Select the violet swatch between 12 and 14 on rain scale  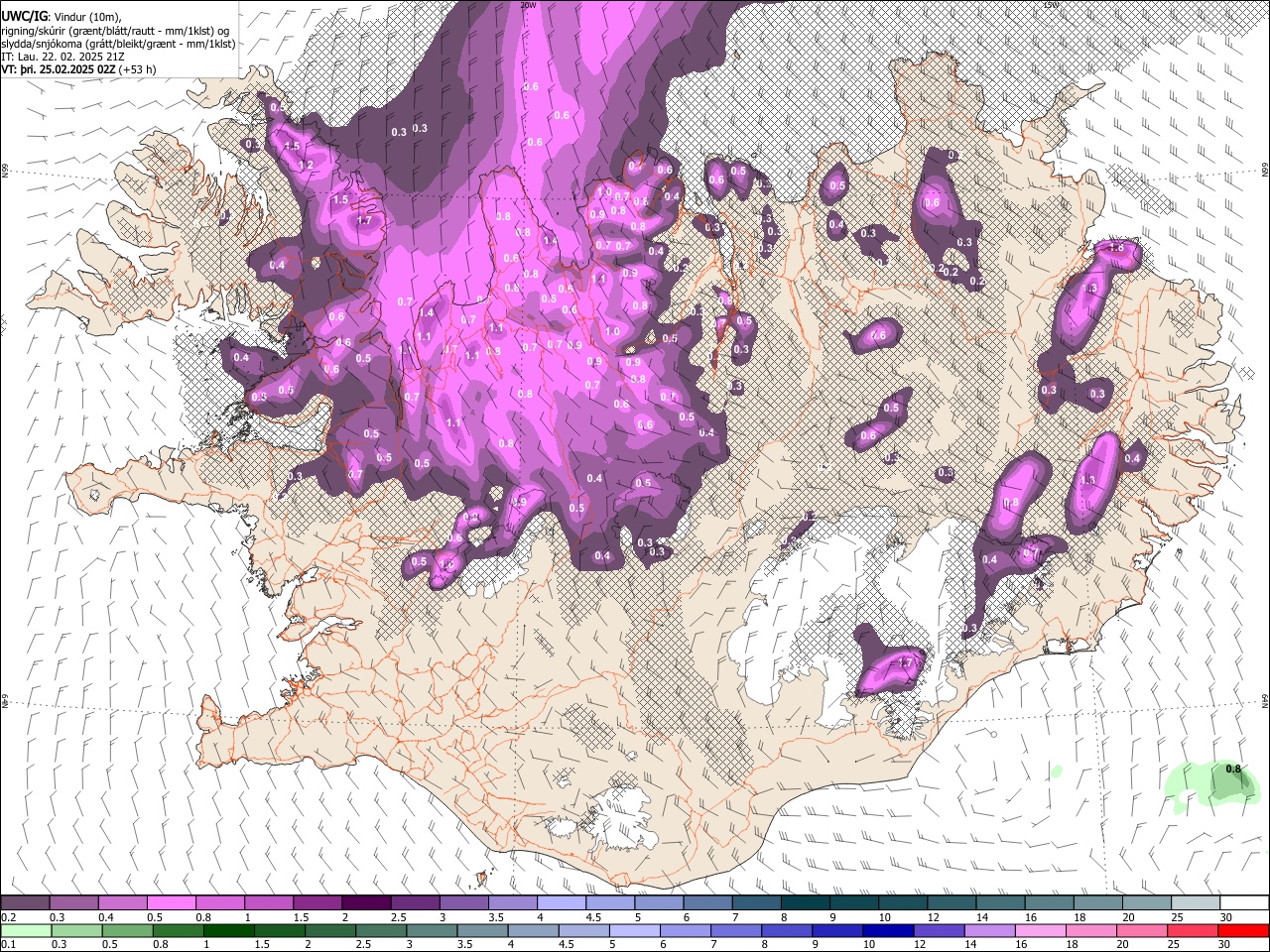pos(939,930)
